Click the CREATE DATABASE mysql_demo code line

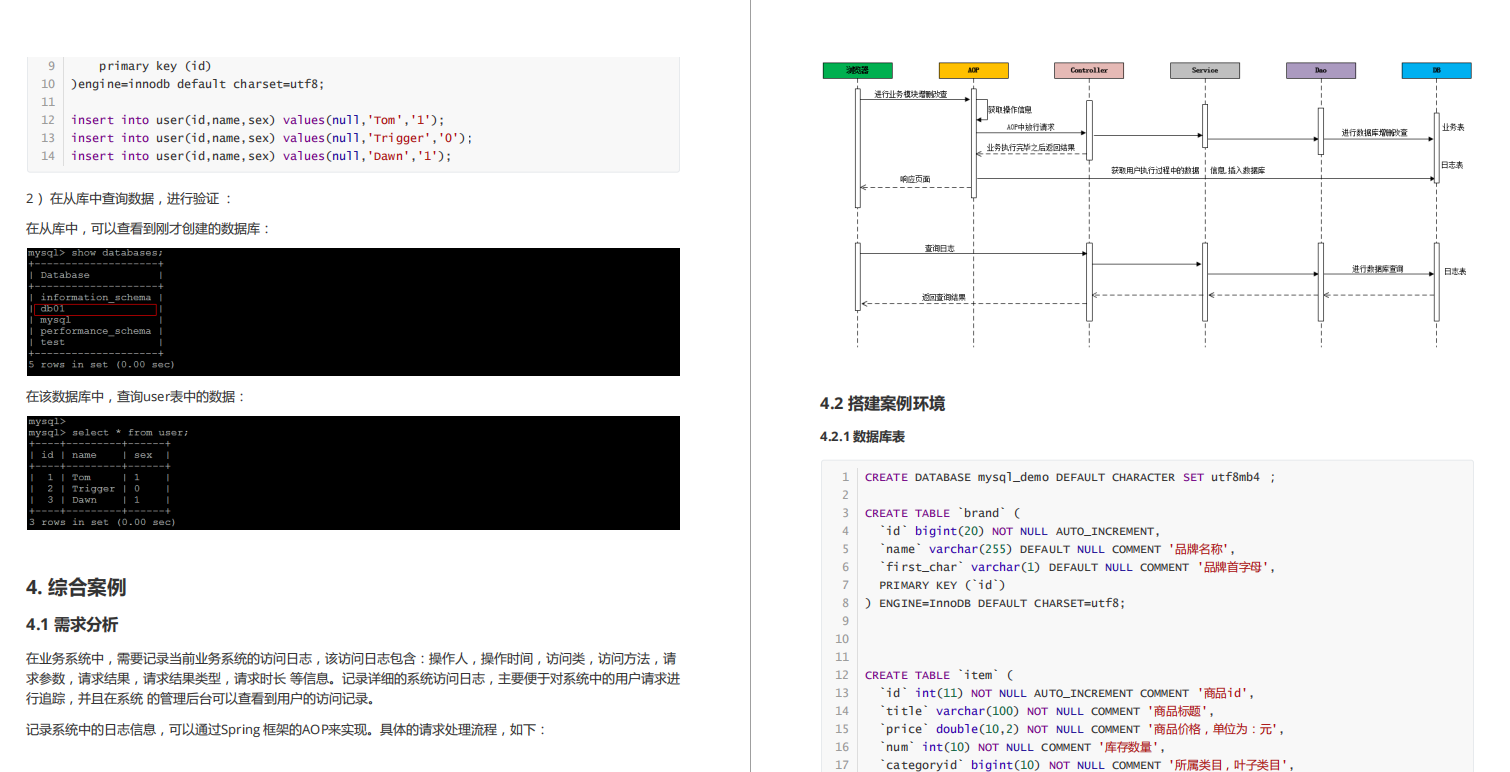pos(1070,477)
